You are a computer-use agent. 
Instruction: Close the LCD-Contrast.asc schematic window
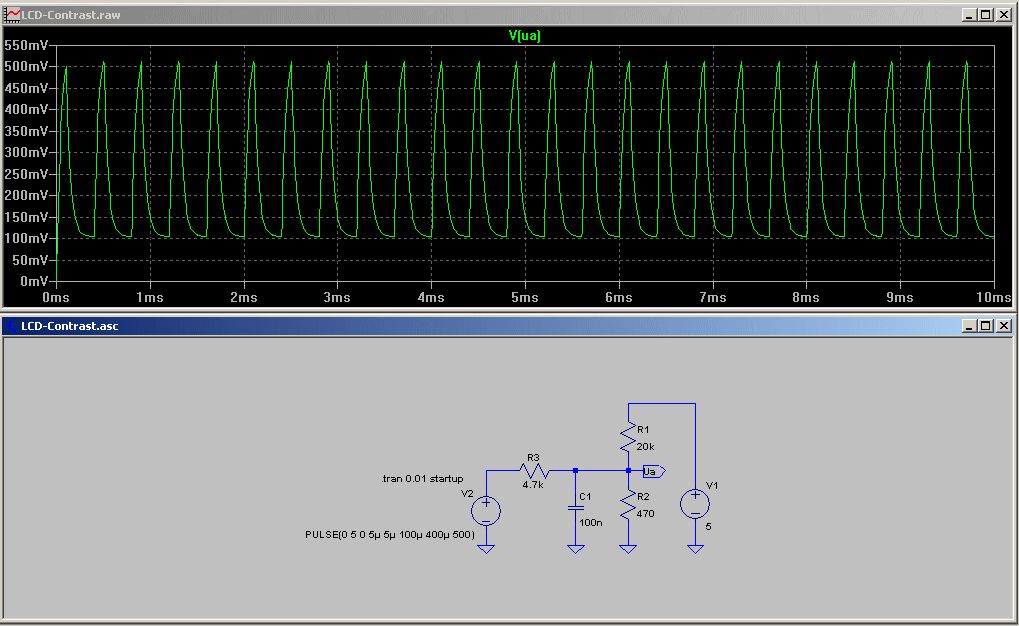pos(1002,326)
